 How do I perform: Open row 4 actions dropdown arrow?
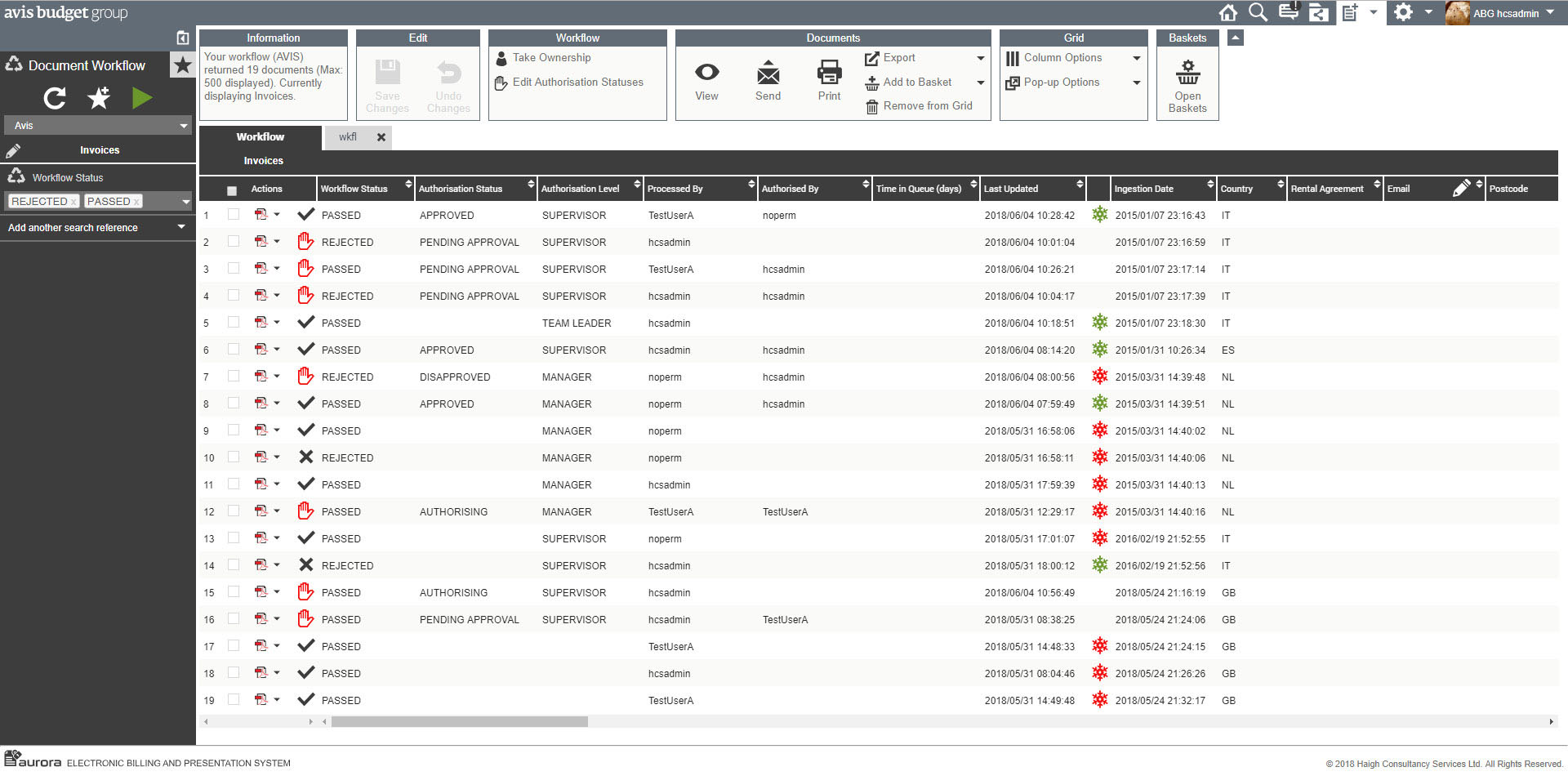(x=277, y=296)
